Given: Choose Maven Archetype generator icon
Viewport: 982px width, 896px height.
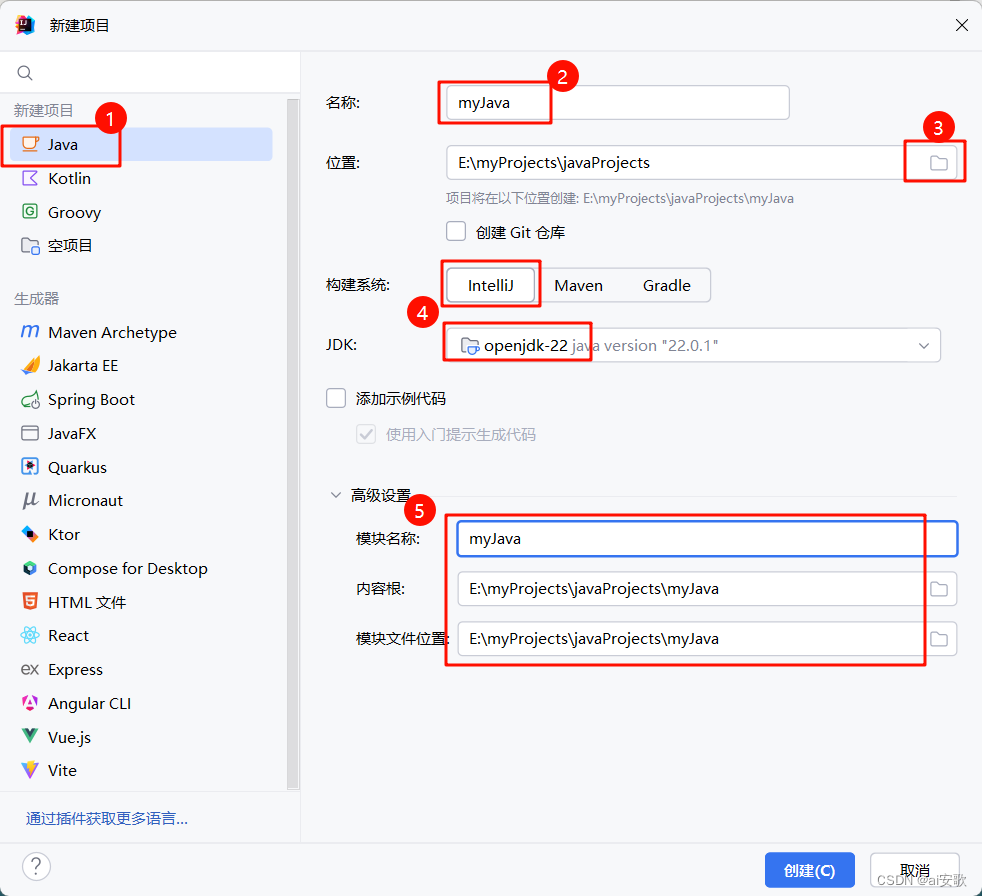Looking at the screenshot, I should [30, 331].
